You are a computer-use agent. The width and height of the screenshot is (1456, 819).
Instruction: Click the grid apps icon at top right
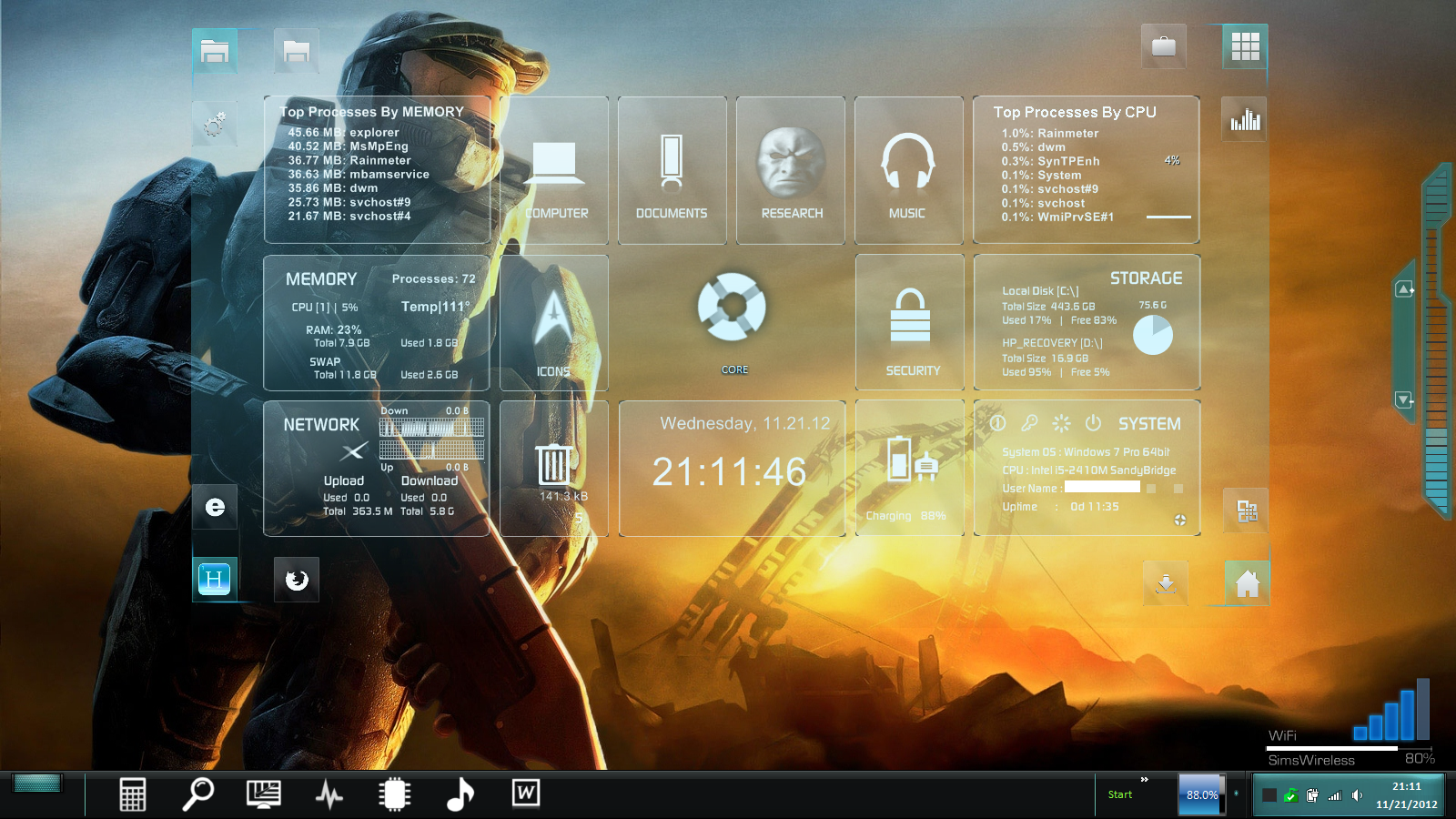point(1245,45)
